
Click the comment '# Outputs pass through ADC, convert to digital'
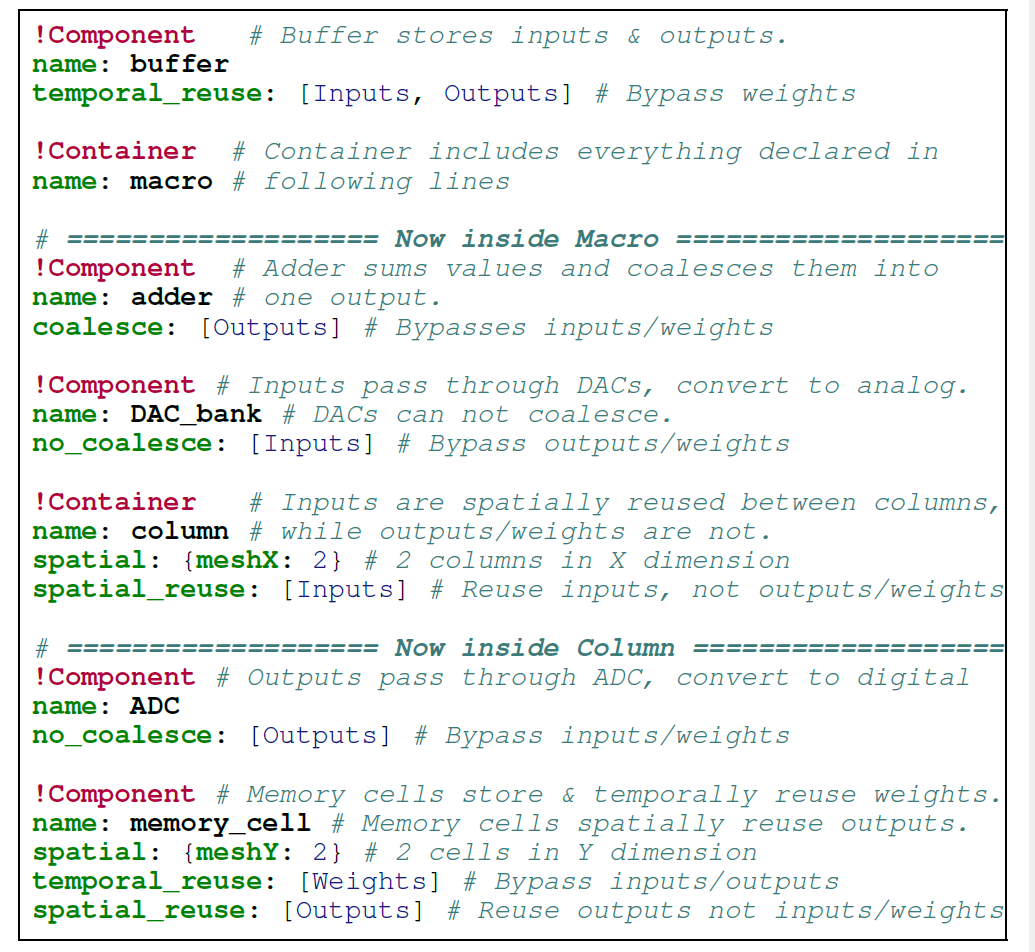(593, 677)
